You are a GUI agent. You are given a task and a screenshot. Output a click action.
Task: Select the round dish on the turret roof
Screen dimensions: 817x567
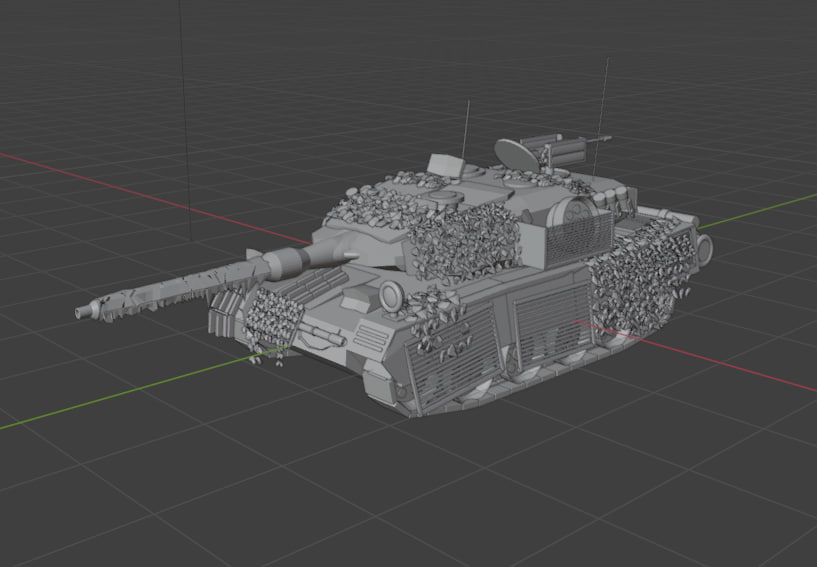pos(516,155)
